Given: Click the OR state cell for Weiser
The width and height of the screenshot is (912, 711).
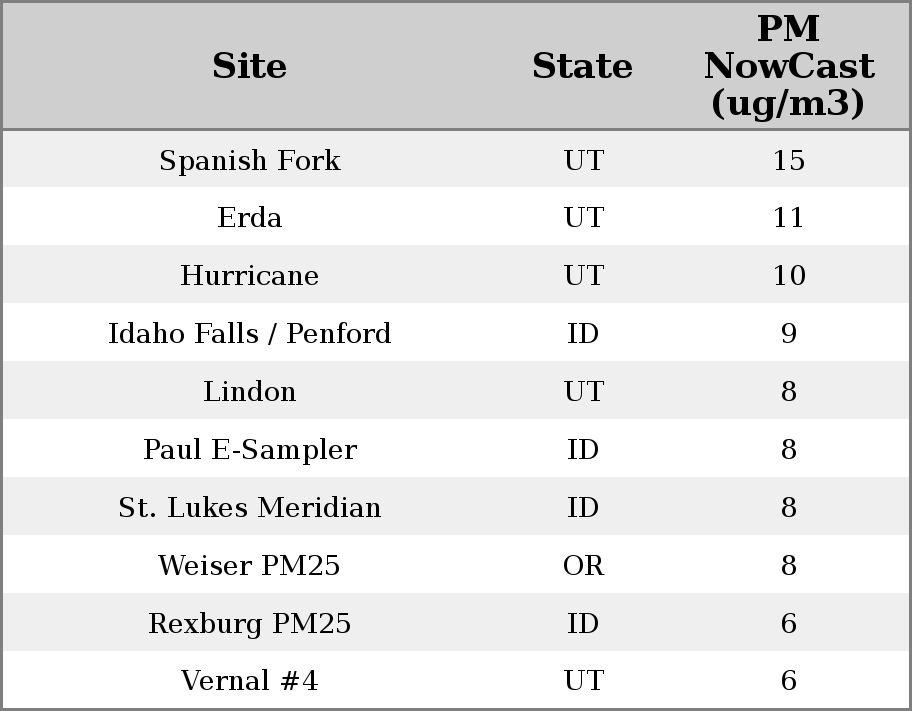Looking at the screenshot, I should click(583, 566).
